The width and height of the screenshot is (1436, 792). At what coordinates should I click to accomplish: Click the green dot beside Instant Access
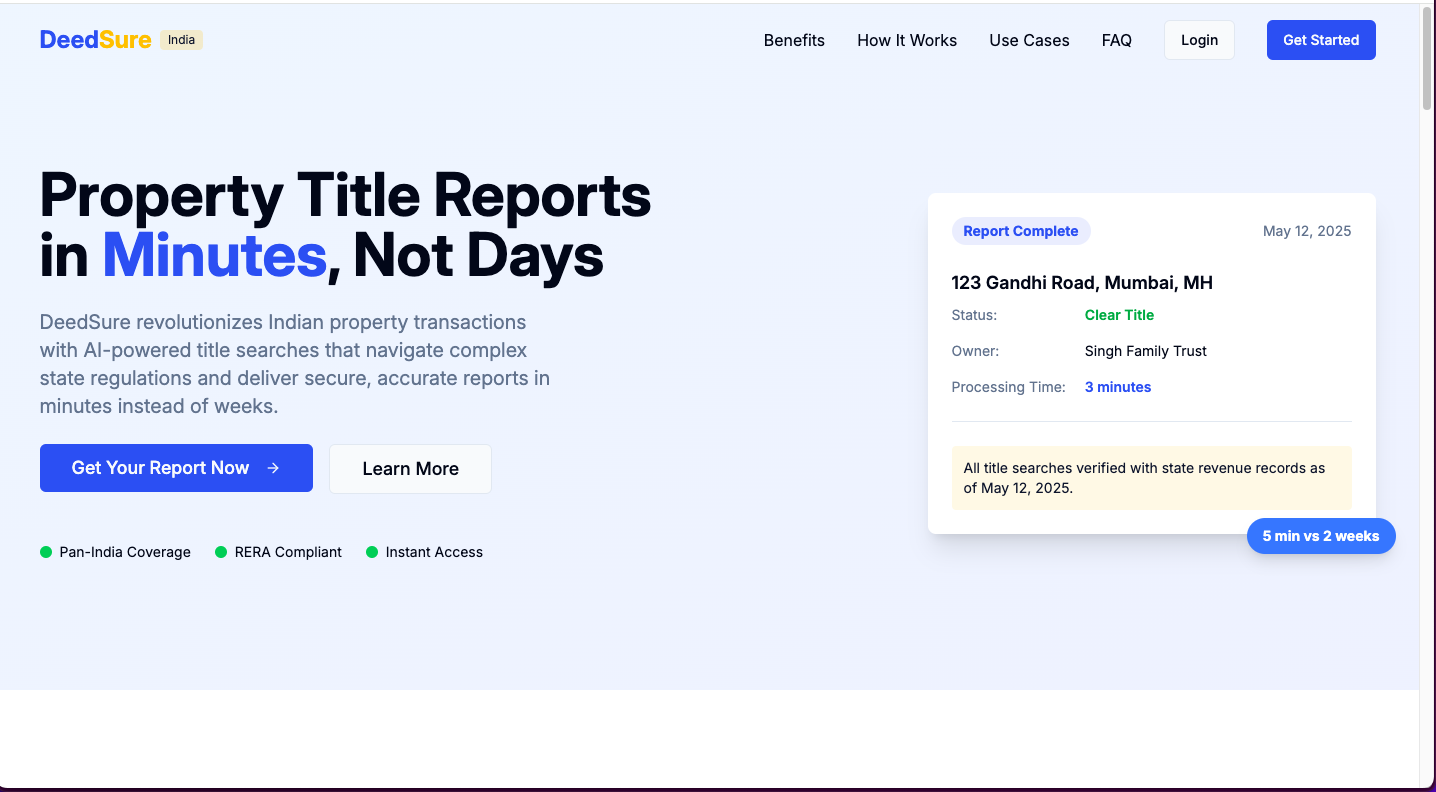372,552
